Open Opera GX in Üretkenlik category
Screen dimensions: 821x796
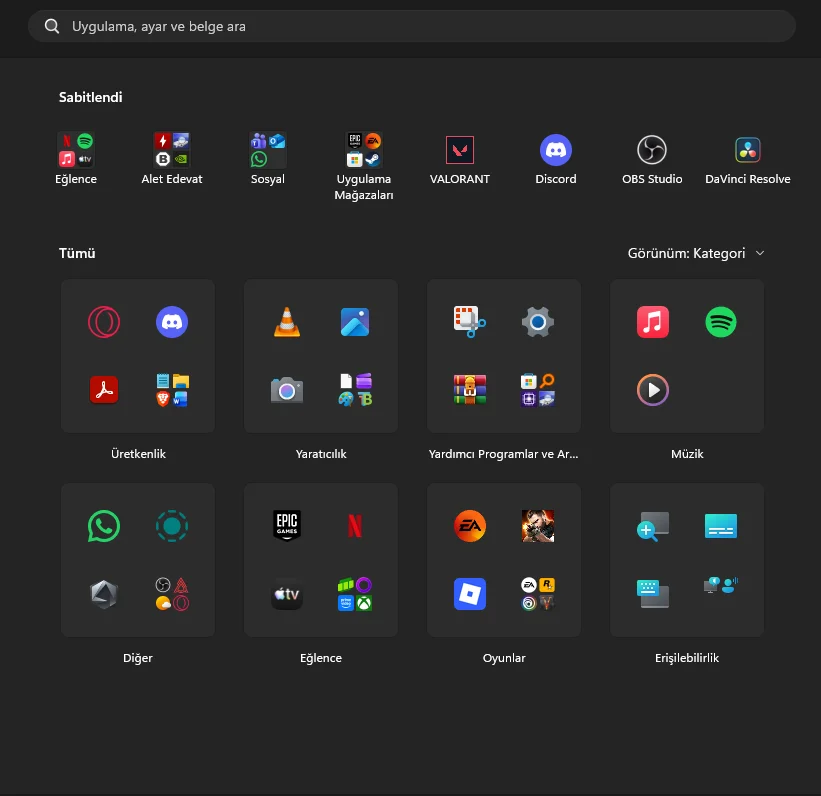pyautogui.click(x=104, y=322)
